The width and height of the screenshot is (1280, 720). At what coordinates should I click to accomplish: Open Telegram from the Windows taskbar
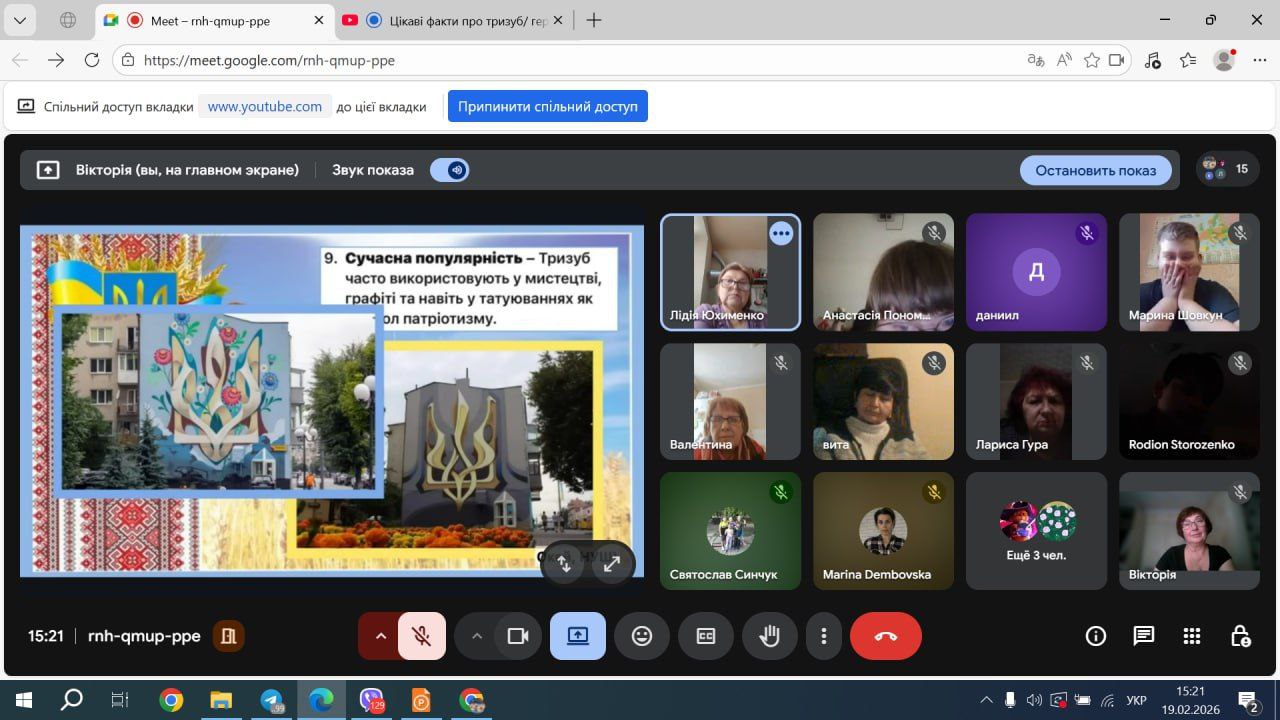271,700
